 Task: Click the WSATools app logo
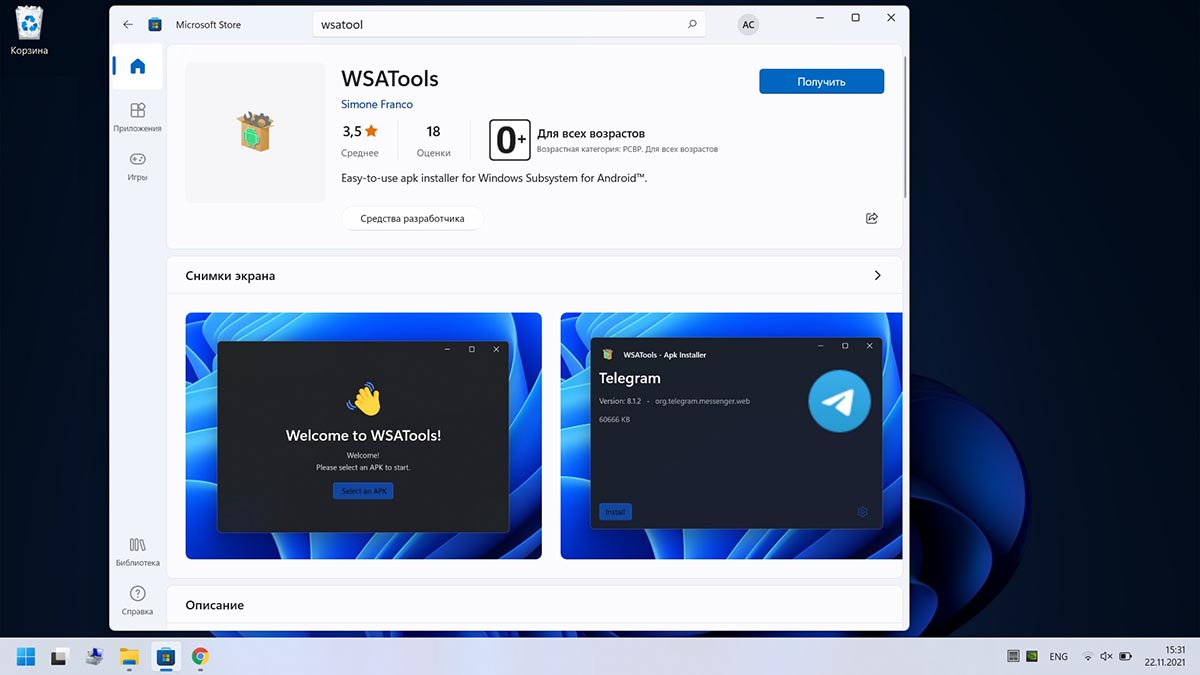255,132
